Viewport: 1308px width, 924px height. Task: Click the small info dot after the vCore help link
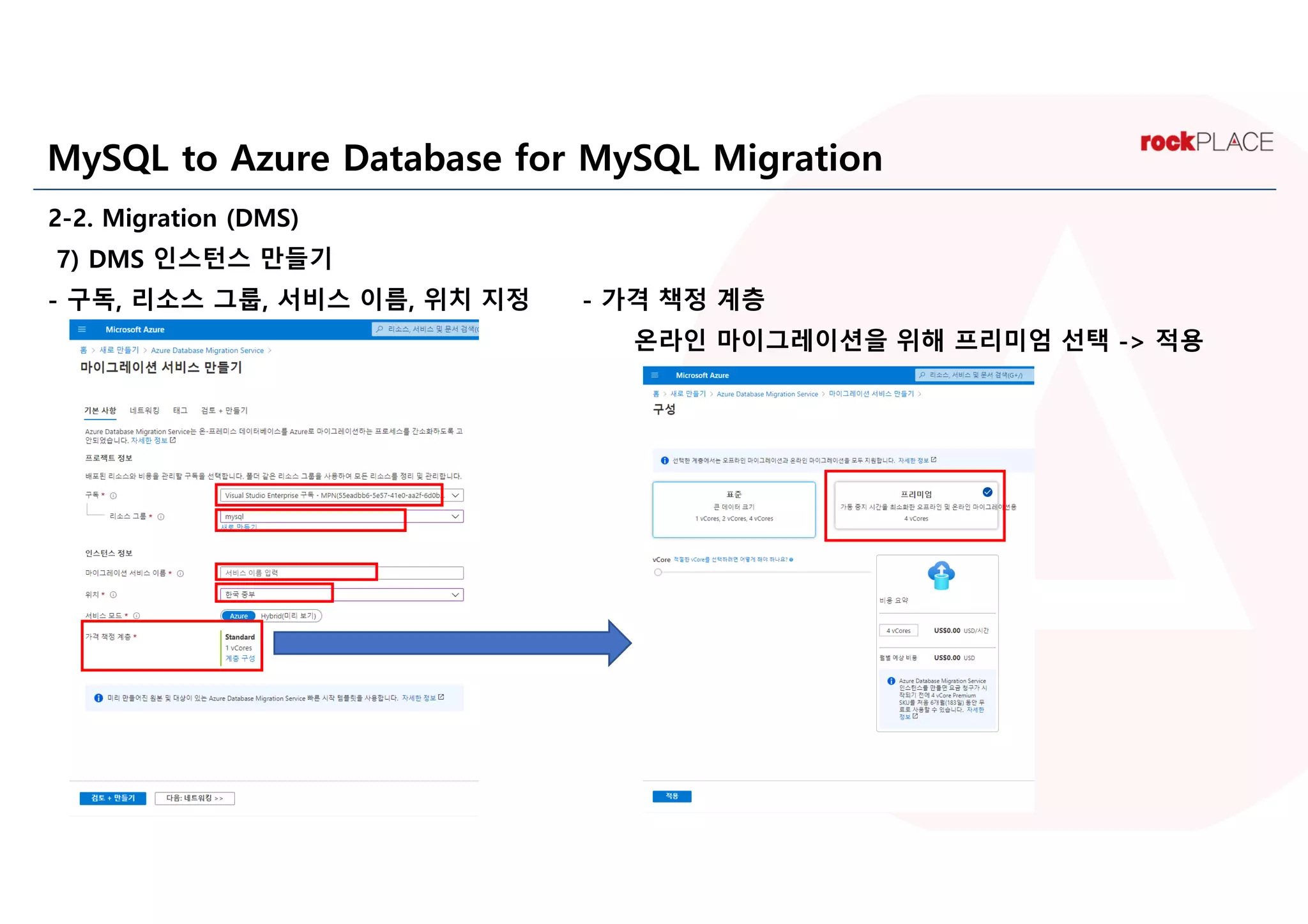[x=791, y=559]
